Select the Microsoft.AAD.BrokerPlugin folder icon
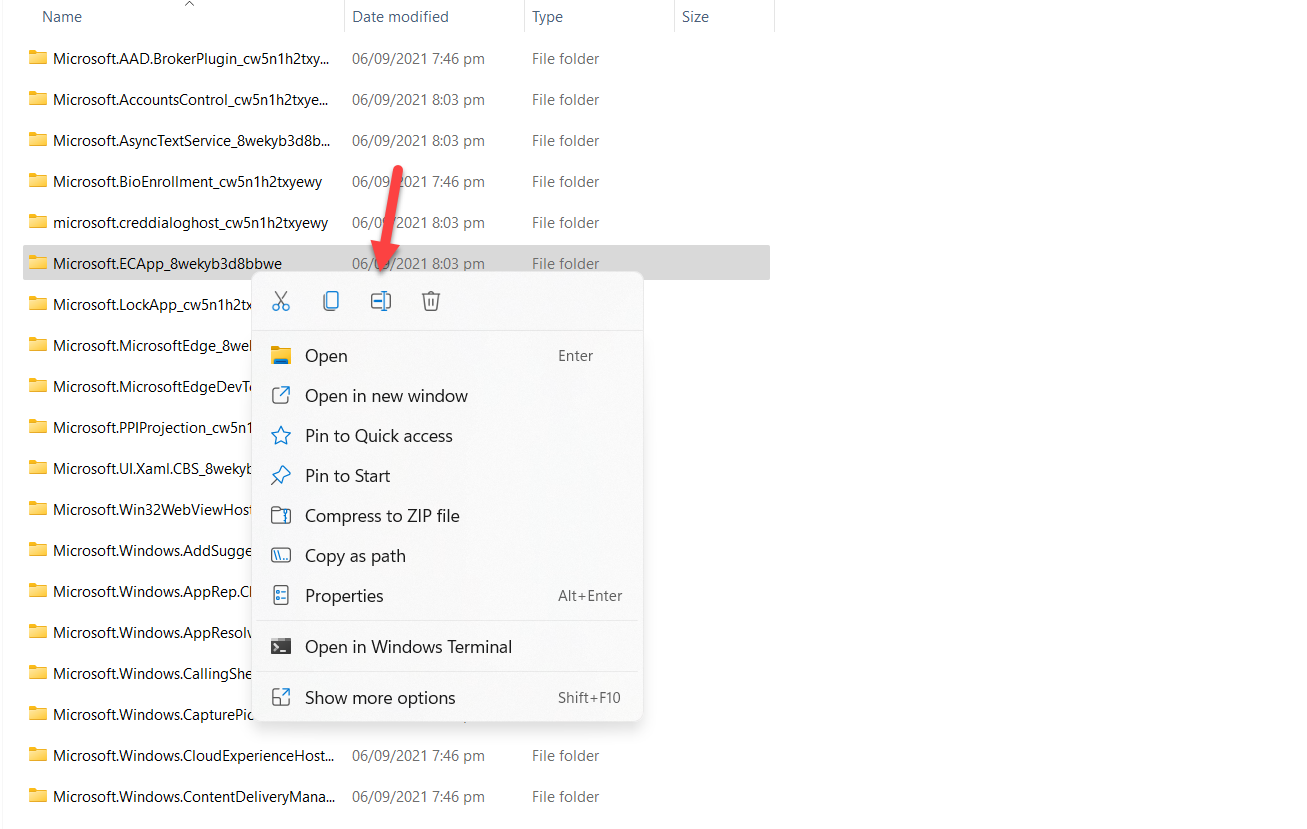The width and height of the screenshot is (1307, 829). pos(38,58)
